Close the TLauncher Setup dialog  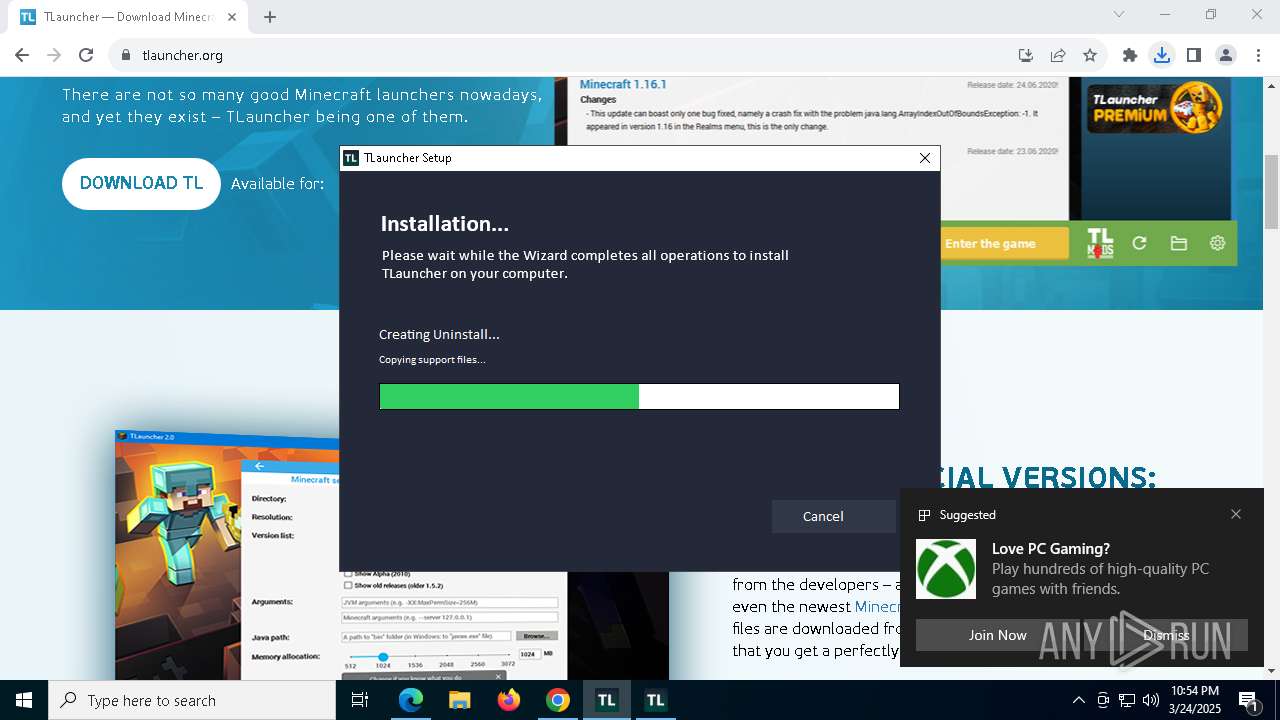pyautogui.click(x=925, y=158)
